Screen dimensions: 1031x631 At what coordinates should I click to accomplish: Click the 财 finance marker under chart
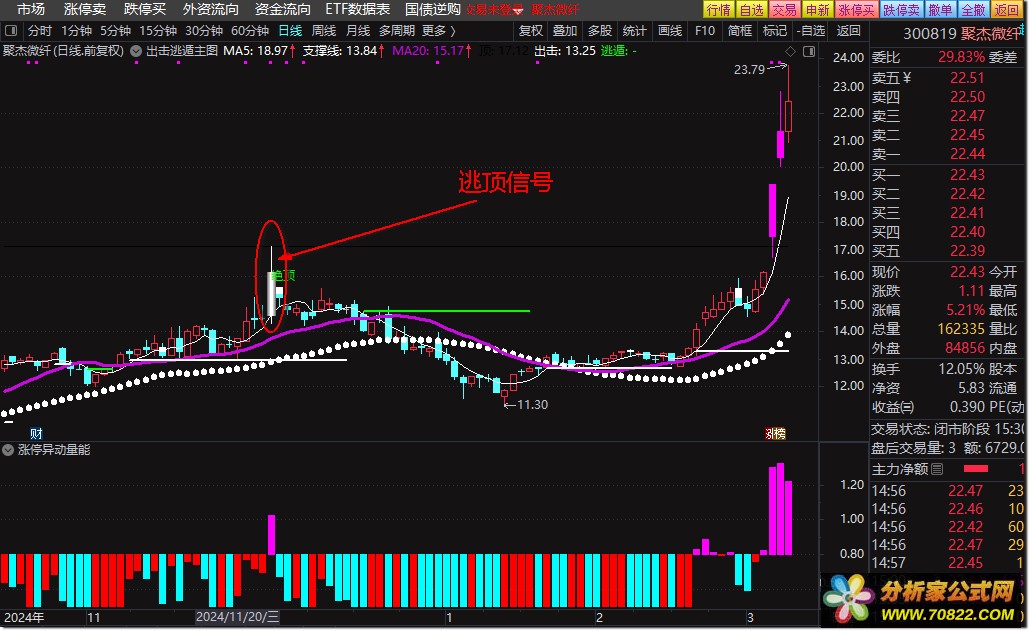coord(36,433)
